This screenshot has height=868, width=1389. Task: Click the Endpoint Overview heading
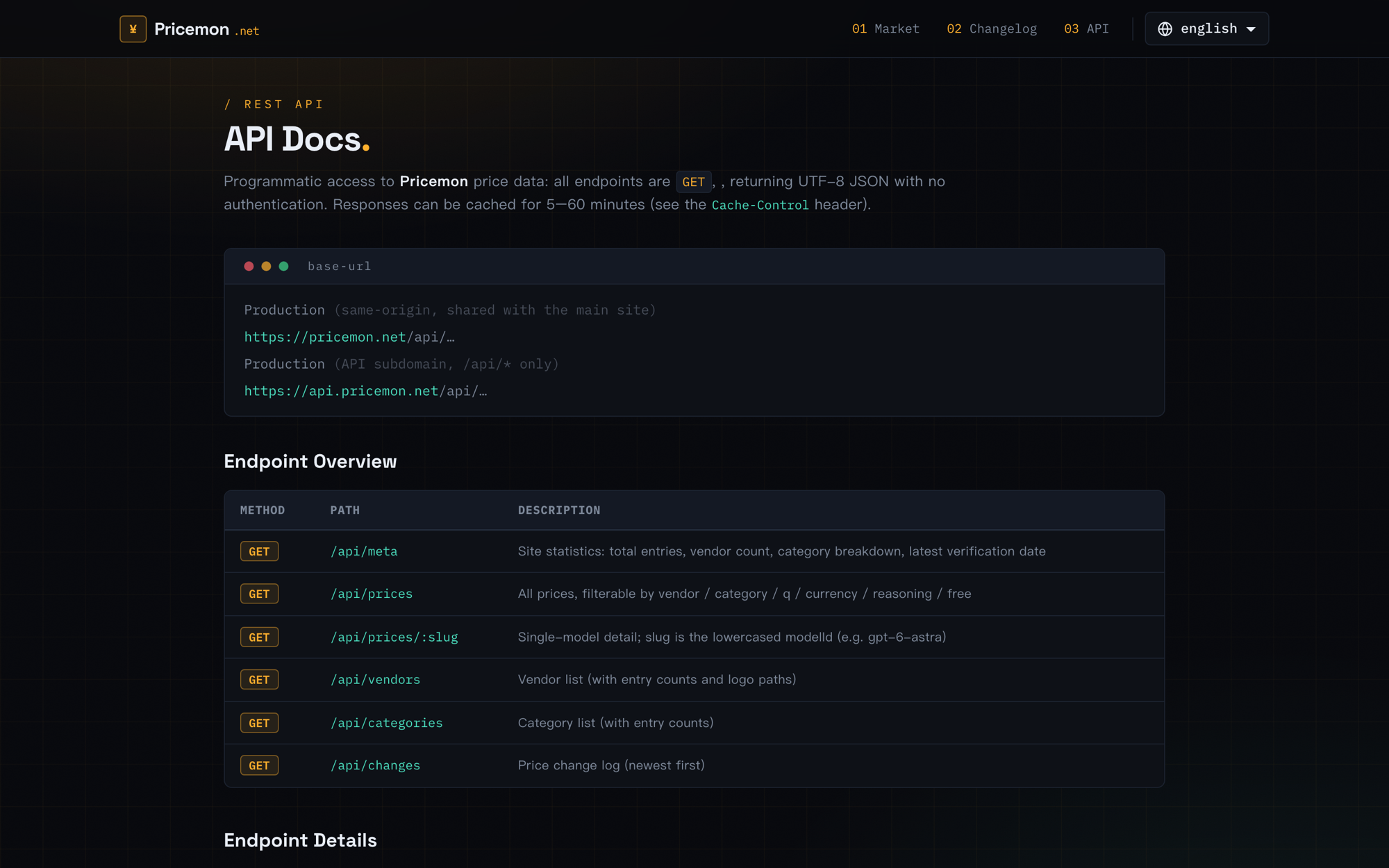point(310,462)
